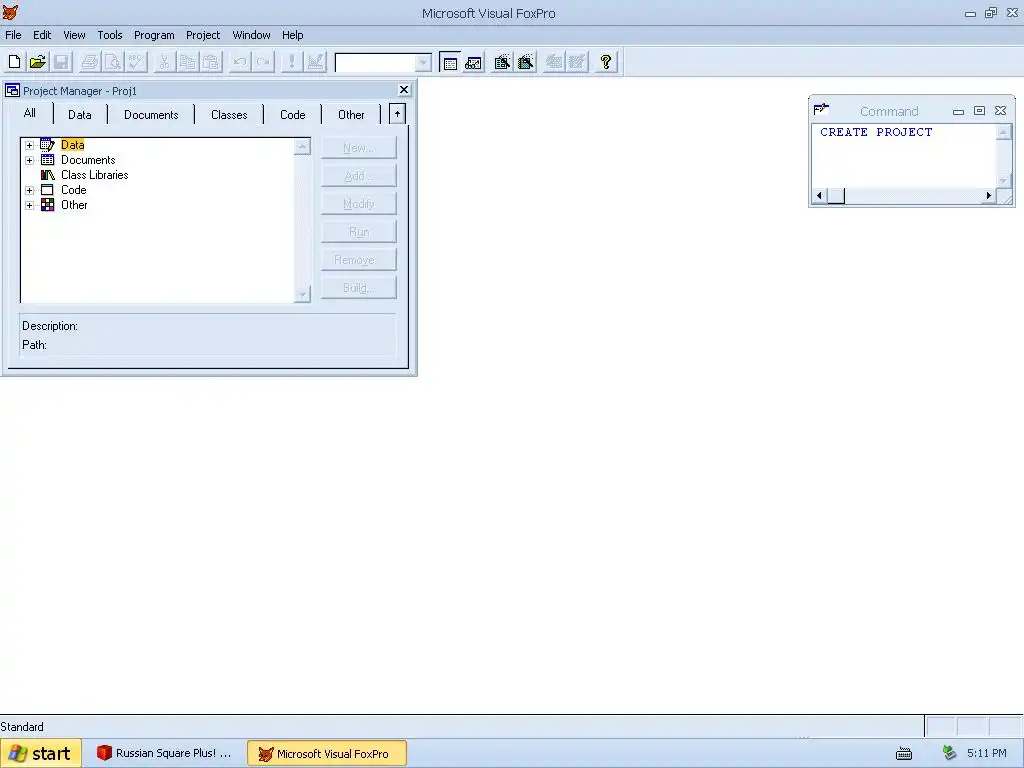Click the Undo toolbar icon

tap(240, 62)
